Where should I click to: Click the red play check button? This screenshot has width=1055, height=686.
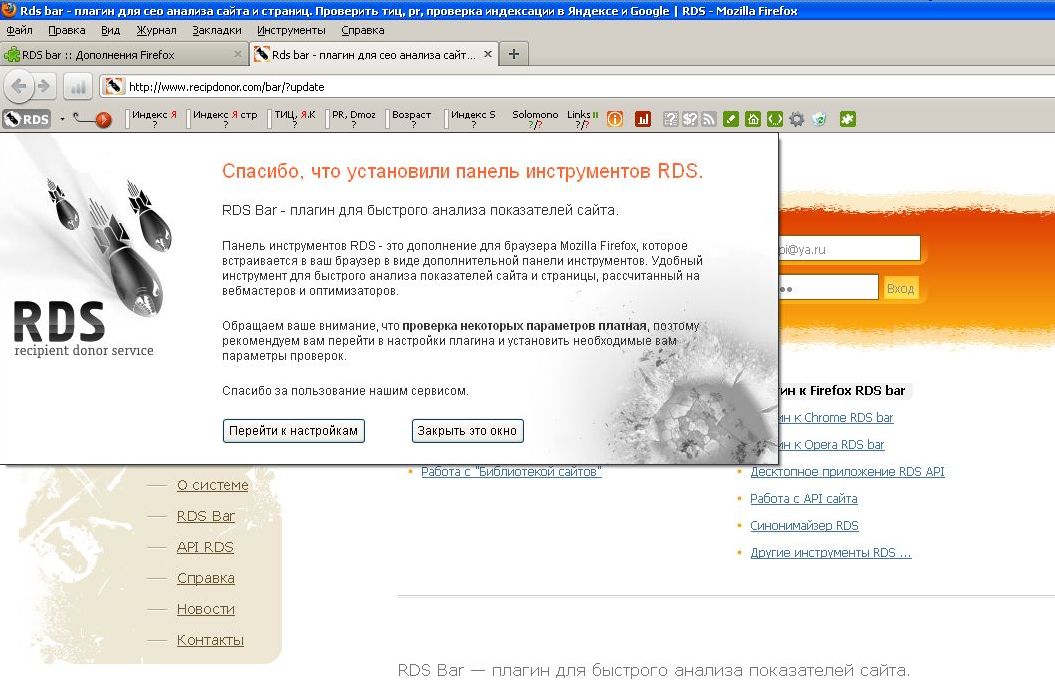point(103,120)
